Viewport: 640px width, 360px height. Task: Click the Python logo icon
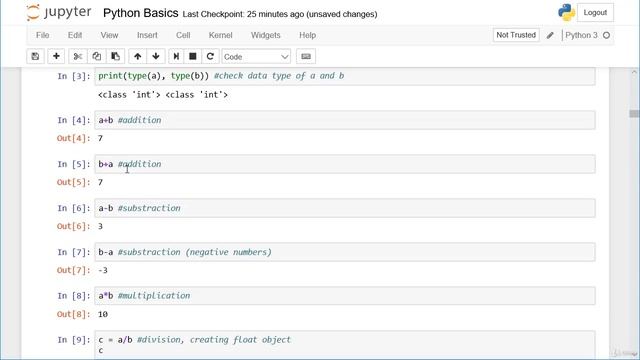(x=567, y=12)
